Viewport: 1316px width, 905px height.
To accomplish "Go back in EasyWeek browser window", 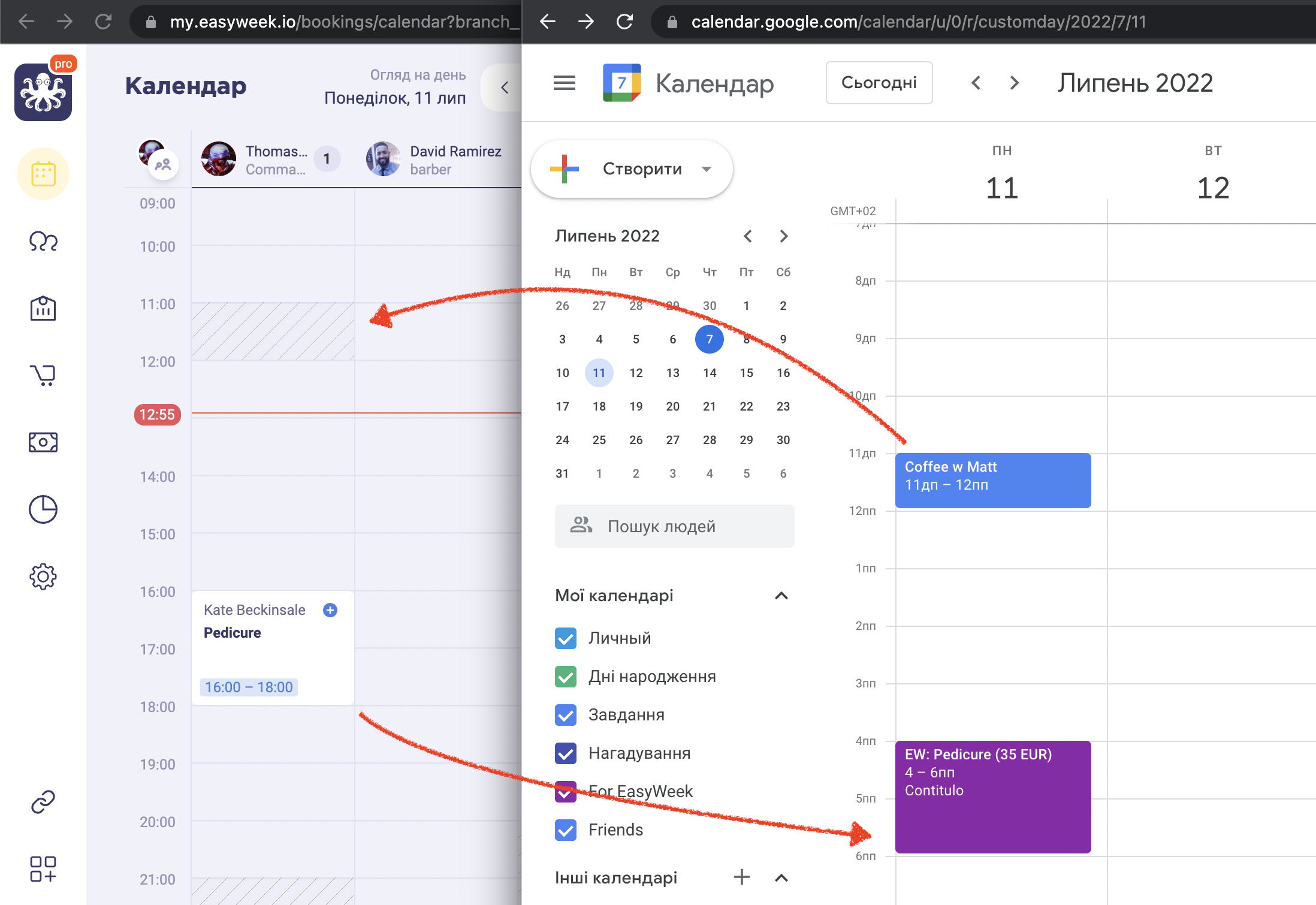I will pyautogui.click(x=26, y=22).
